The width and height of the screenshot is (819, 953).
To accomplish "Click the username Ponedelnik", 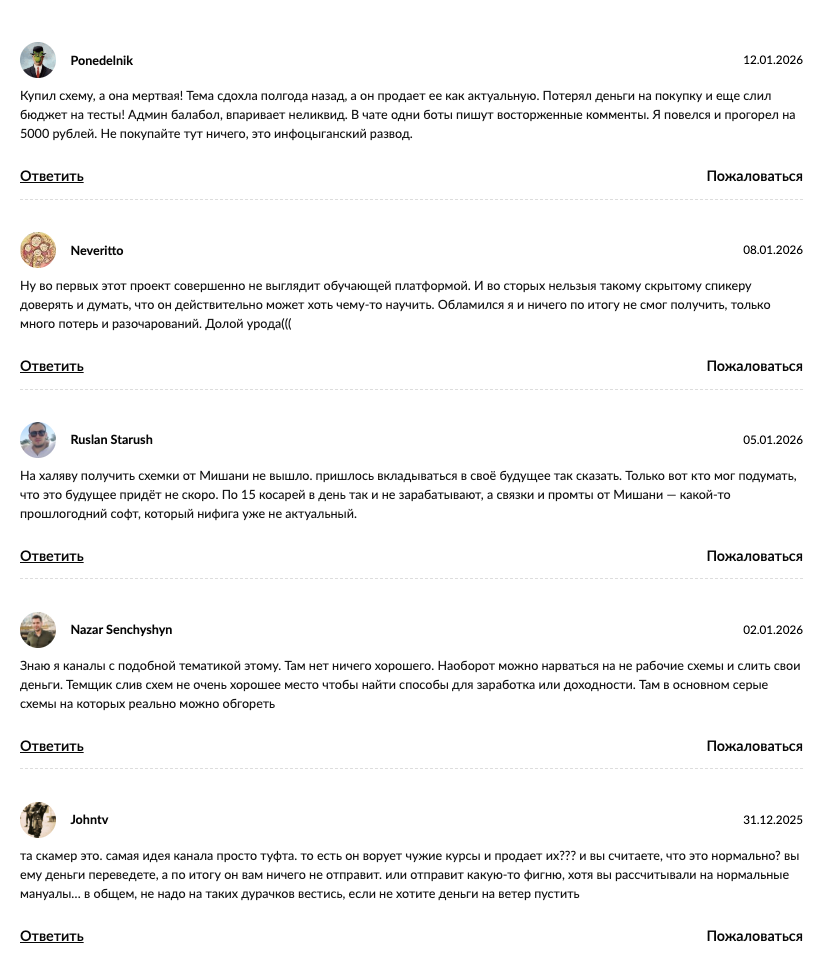I will (x=102, y=61).
